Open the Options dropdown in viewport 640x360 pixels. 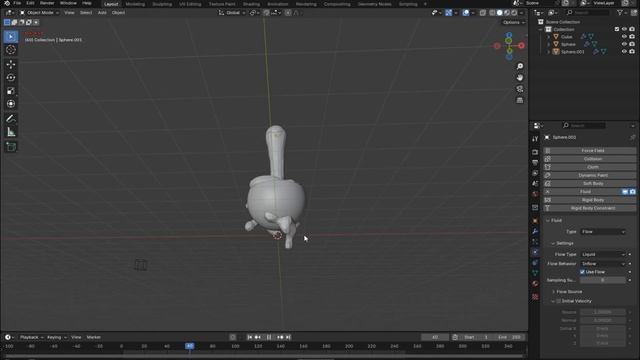coord(513,22)
